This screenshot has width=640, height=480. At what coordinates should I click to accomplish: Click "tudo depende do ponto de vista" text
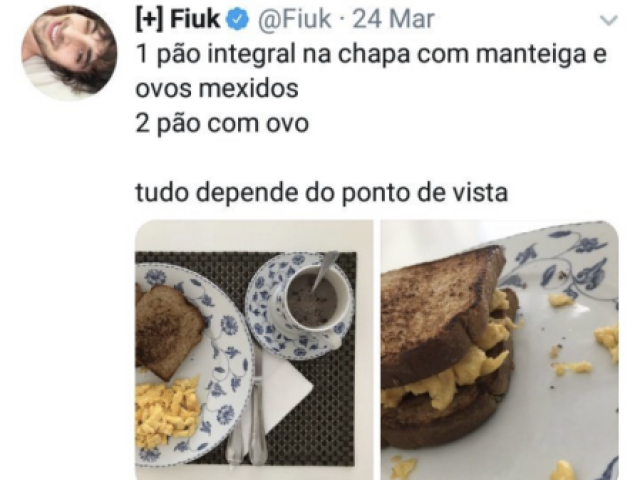click(322, 192)
